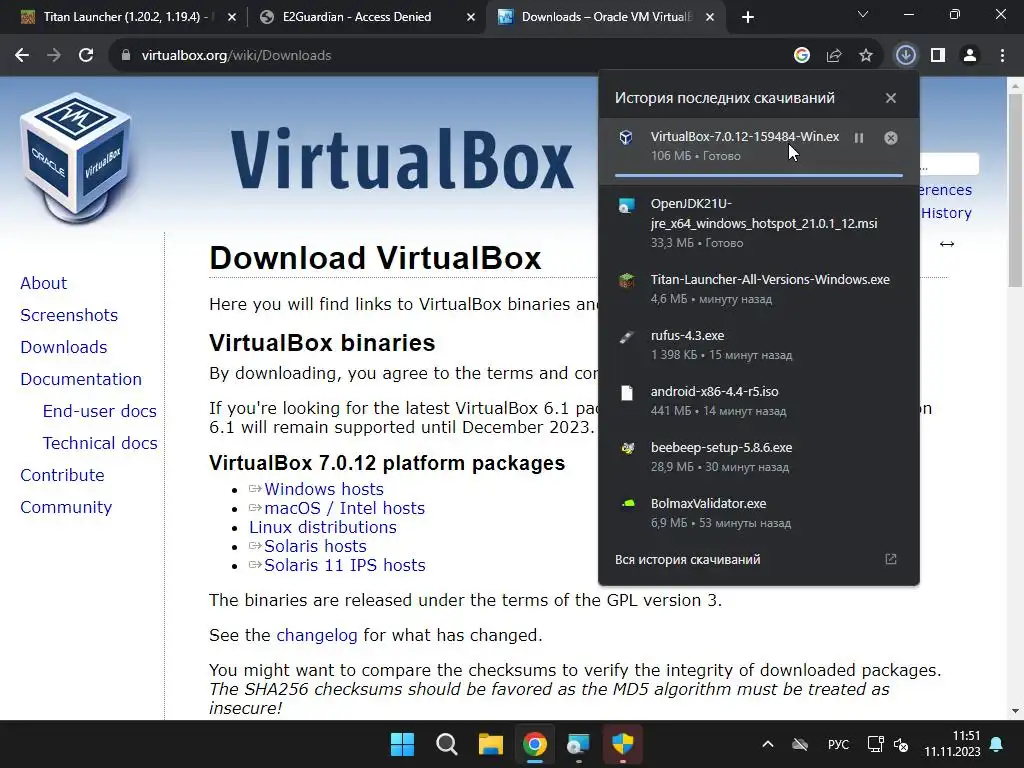Viewport: 1024px width, 768px height.
Task: Open BolmaxValidator.exe download entry
Action: coord(759,513)
